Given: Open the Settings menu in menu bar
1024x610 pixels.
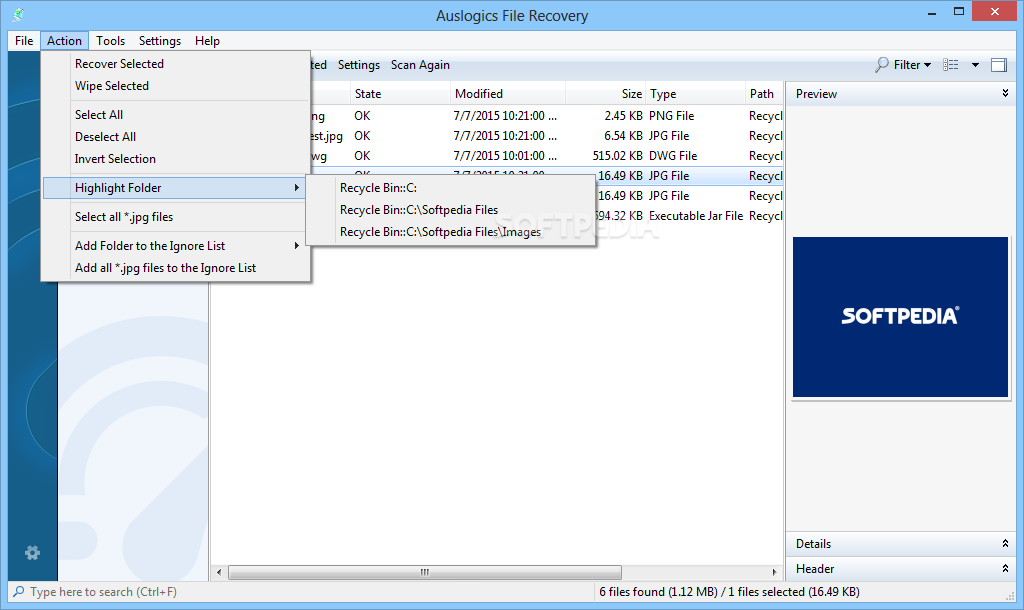Looking at the screenshot, I should click(159, 40).
